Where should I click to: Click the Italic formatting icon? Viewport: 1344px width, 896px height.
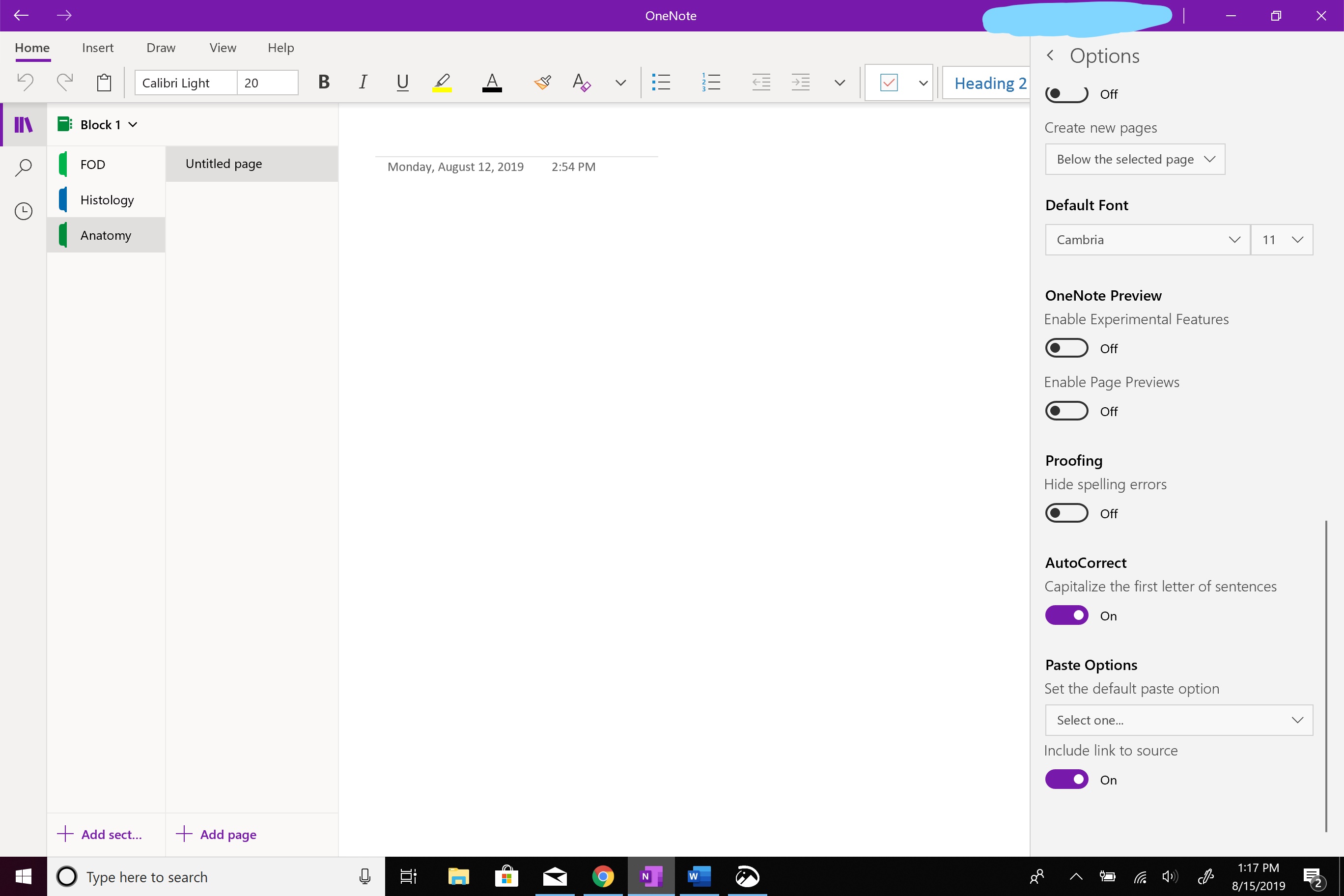[x=363, y=82]
